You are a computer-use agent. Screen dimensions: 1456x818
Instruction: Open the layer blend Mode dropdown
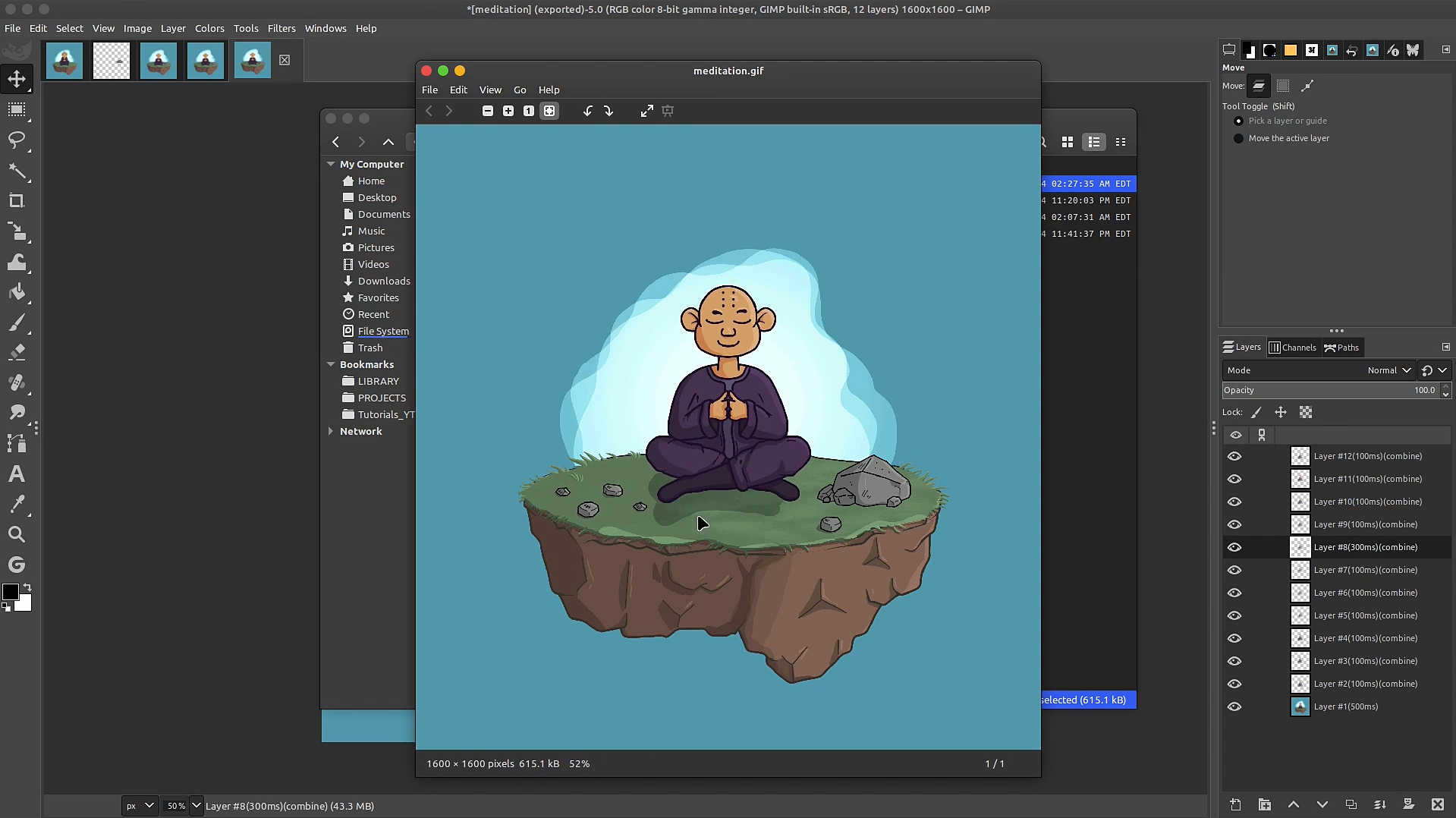pos(1388,370)
